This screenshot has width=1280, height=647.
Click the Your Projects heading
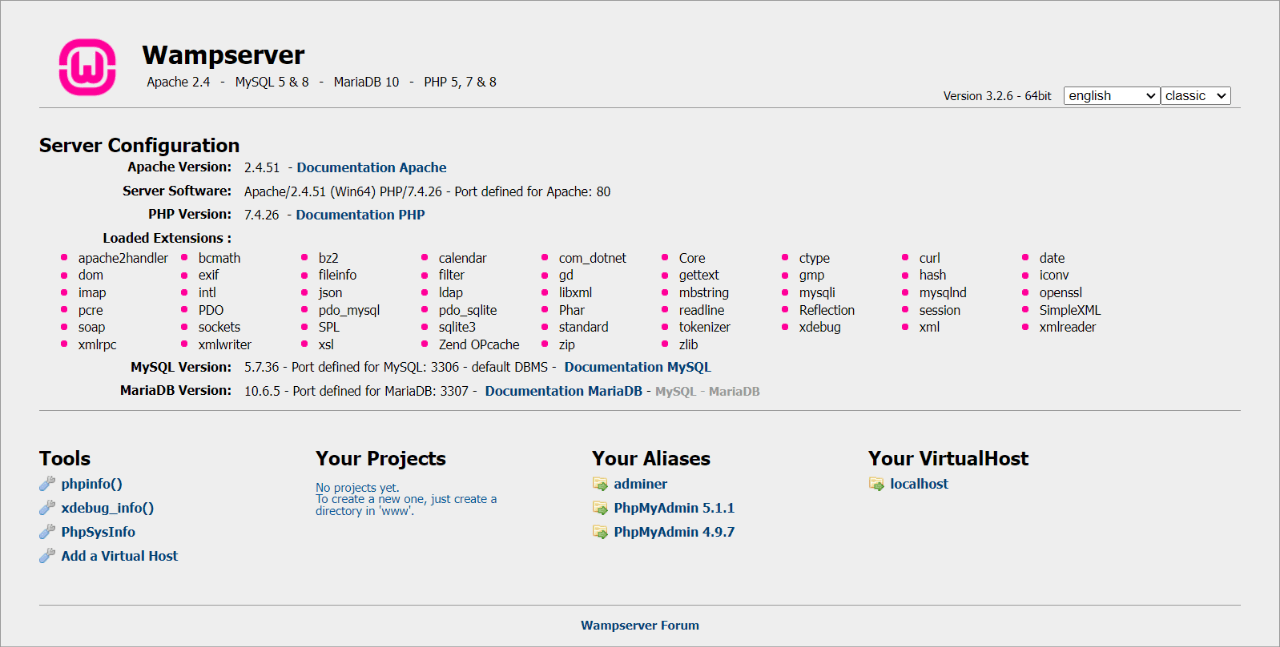[x=381, y=459]
